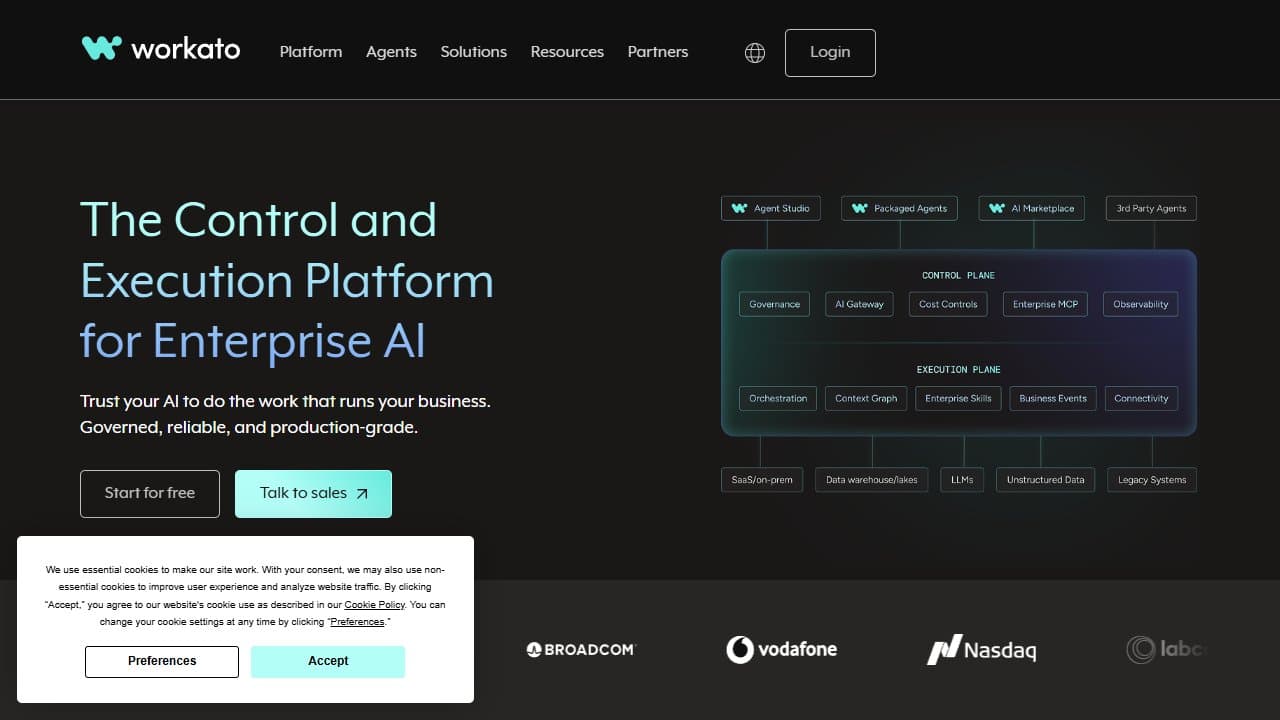Image resolution: width=1280 pixels, height=720 pixels.
Task: Click the AI Marketplace diagram box
Action: click(x=1031, y=208)
